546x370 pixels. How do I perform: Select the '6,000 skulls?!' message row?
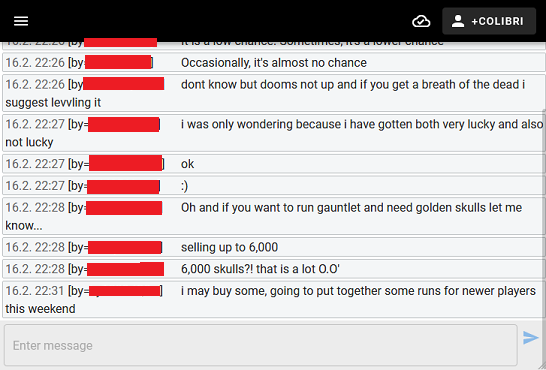tap(274, 269)
